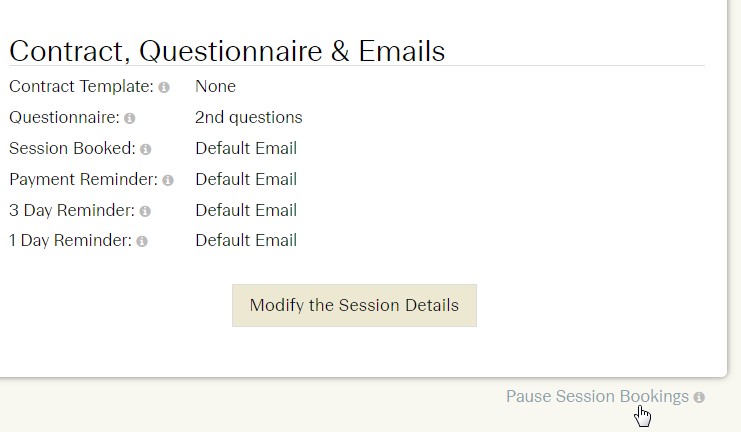Click the 'Payment Reminder:' label text
This screenshot has height=432, width=741.
[83, 179]
